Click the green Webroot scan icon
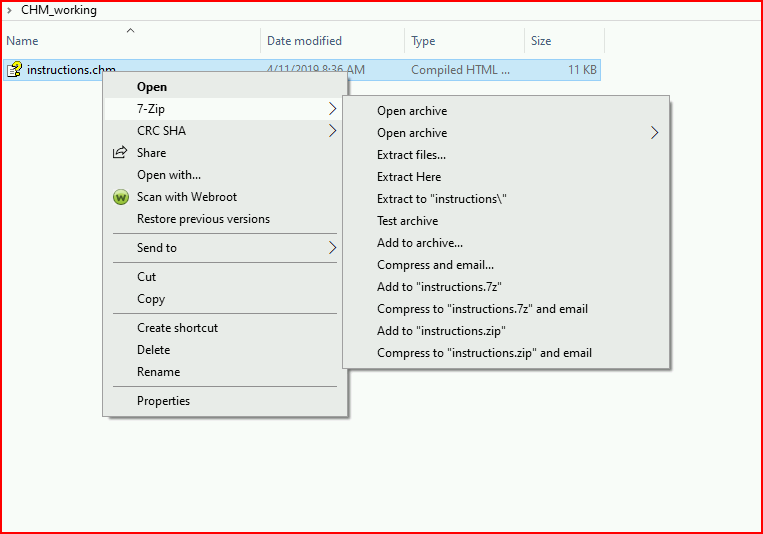Screen dimensions: 763x534 click(121, 197)
